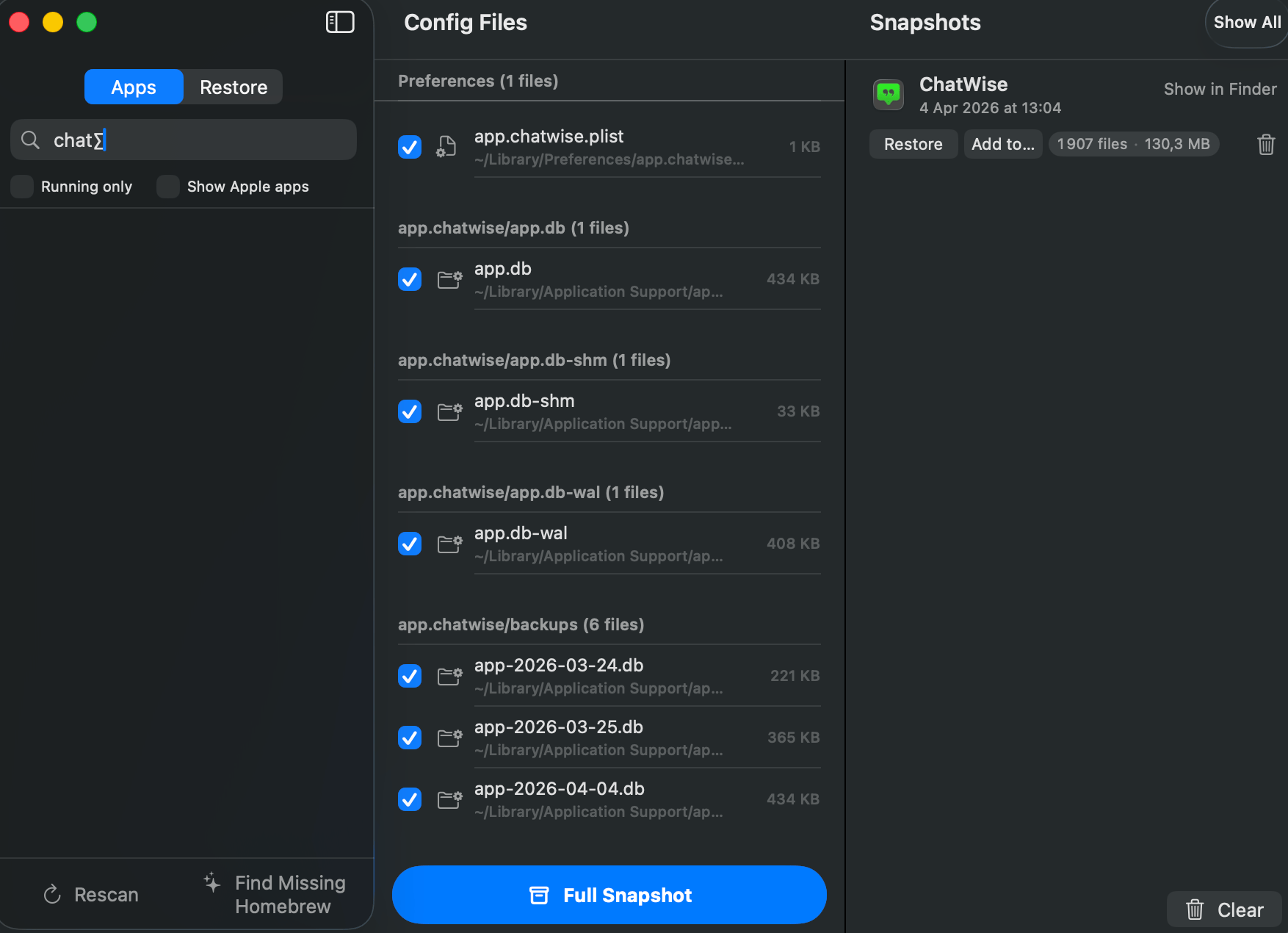Click the app.chatwise.plist file icon
Image resolution: width=1288 pixels, height=933 pixels.
point(446,147)
